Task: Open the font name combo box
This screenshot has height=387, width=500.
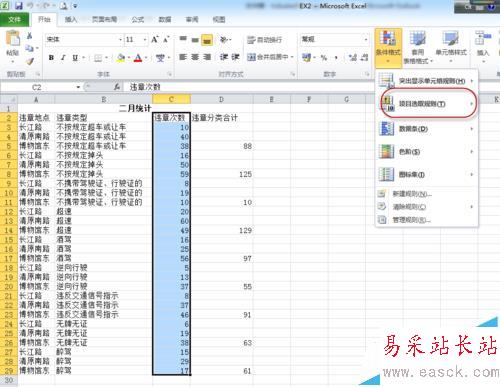Action: pos(84,40)
